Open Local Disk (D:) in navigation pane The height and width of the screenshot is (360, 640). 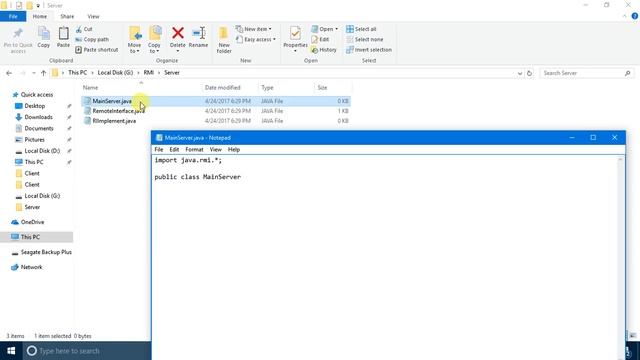click(42, 151)
